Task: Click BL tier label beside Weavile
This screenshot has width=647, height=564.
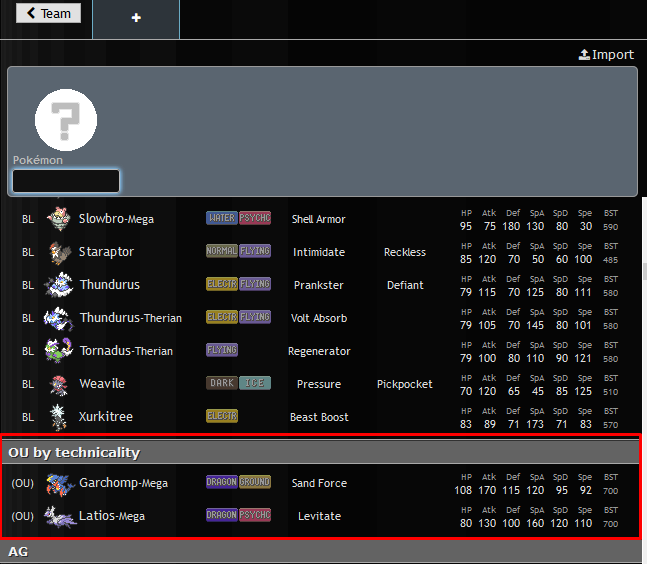Action: pos(28,384)
